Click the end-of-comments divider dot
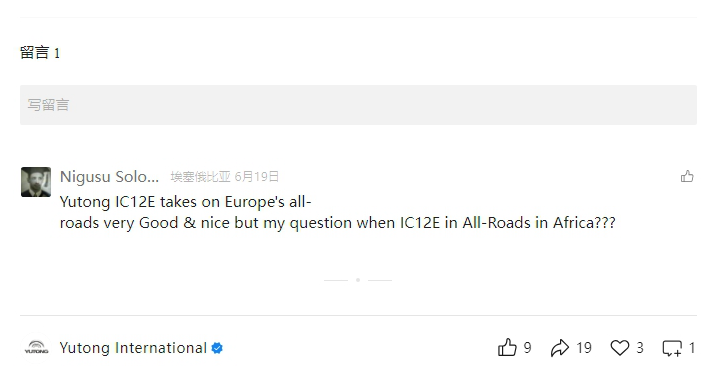 [358, 280]
